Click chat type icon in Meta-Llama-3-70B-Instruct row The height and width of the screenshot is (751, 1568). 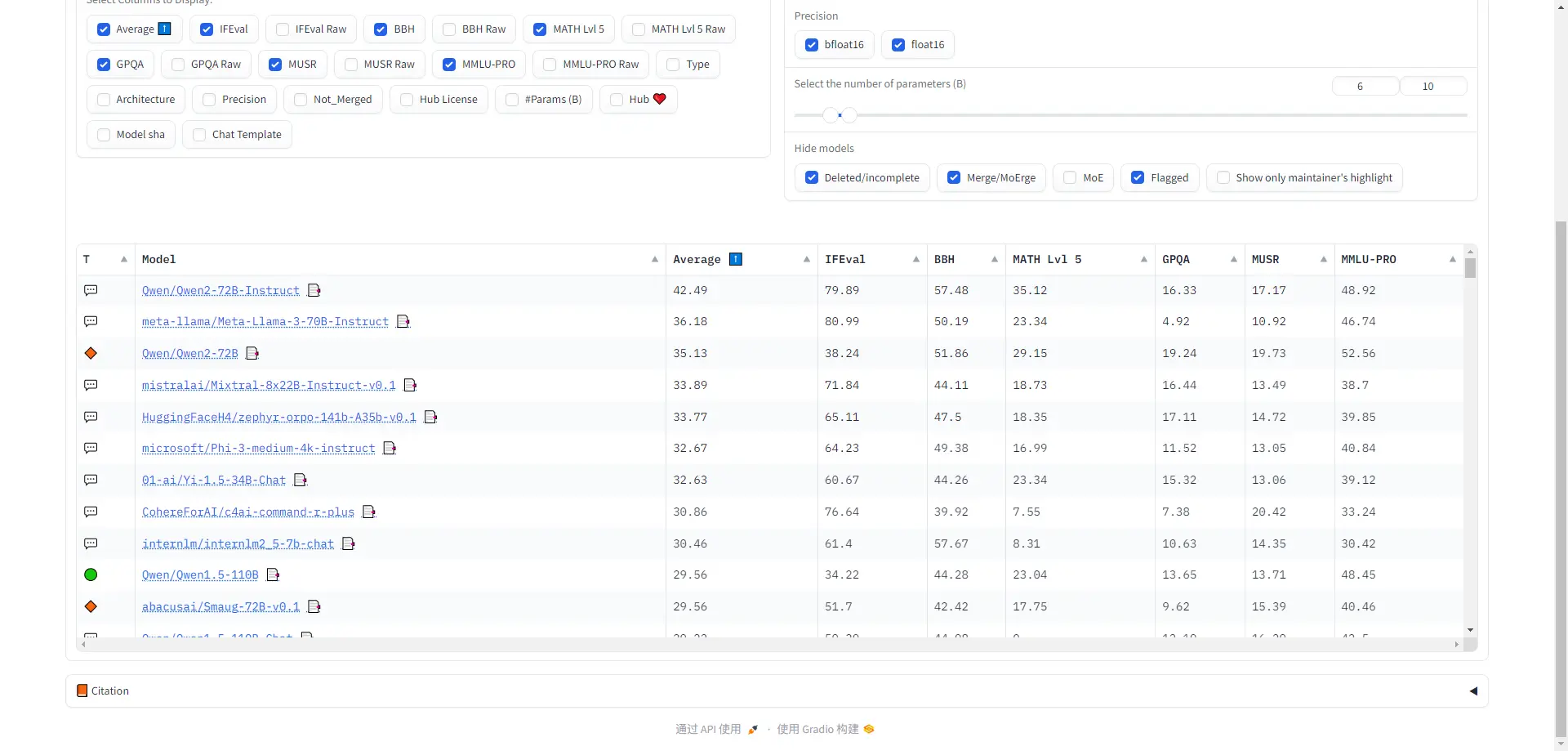tap(91, 321)
